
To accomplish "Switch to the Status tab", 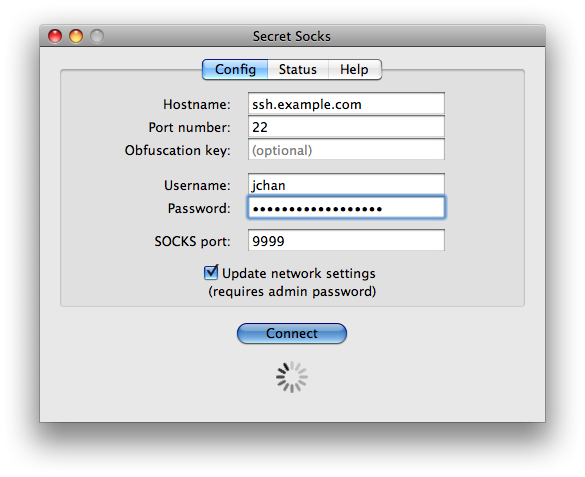I will pyautogui.click(x=298, y=69).
